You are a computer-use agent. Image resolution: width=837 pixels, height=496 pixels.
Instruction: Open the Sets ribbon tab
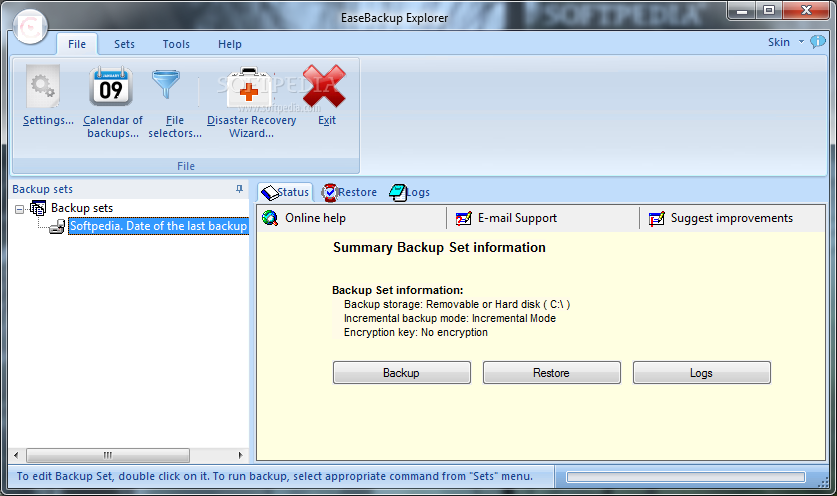[124, 44]
